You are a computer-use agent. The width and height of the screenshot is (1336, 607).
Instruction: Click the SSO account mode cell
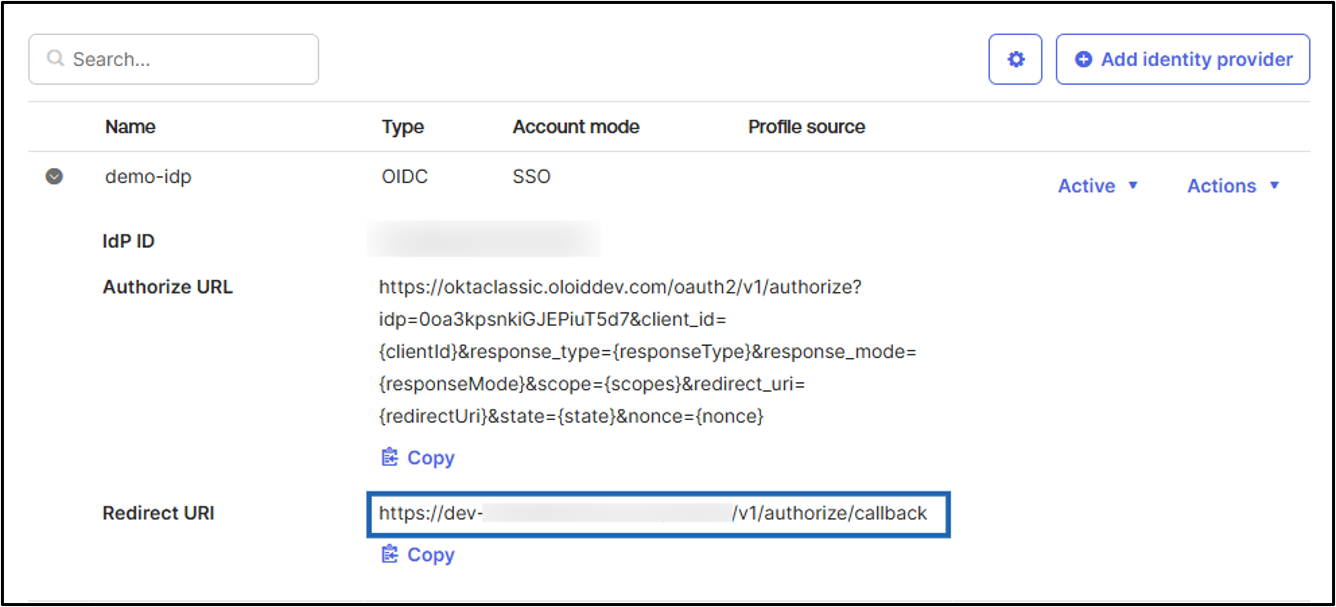point(532,177)
